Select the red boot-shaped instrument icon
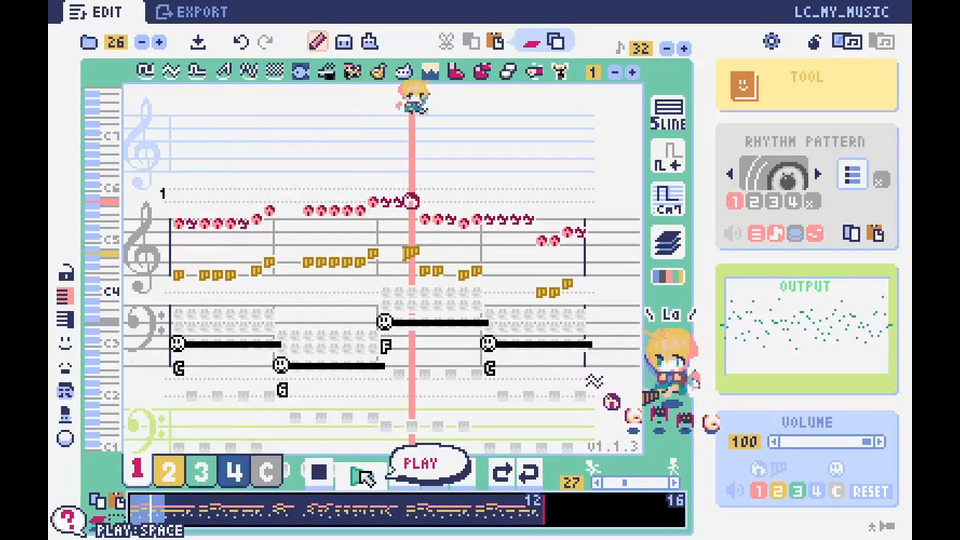The width and height of the screenshot is (960, 540). coord(456,72)
